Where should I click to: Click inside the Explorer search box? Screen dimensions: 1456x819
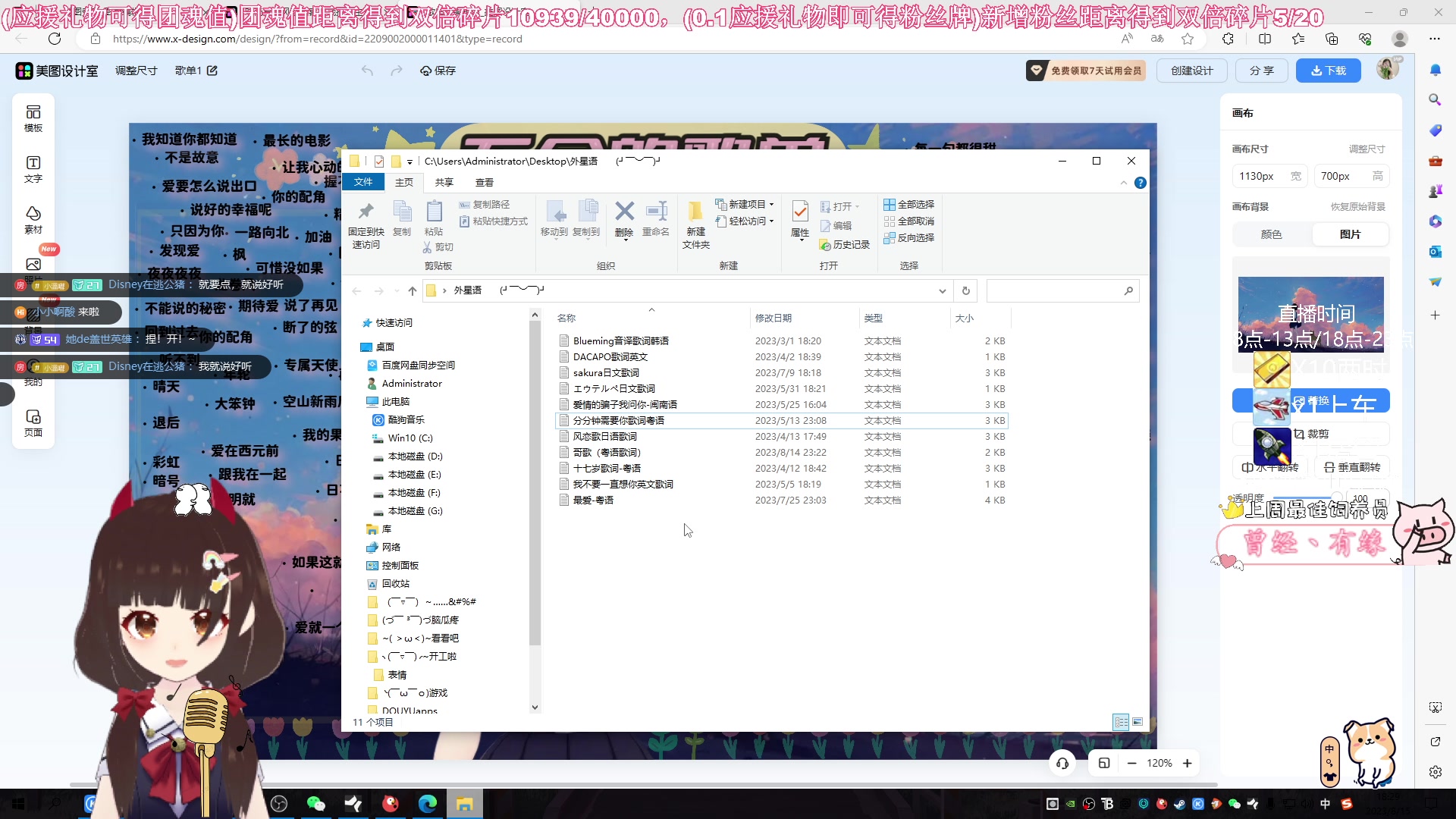tap(1062, 290)
